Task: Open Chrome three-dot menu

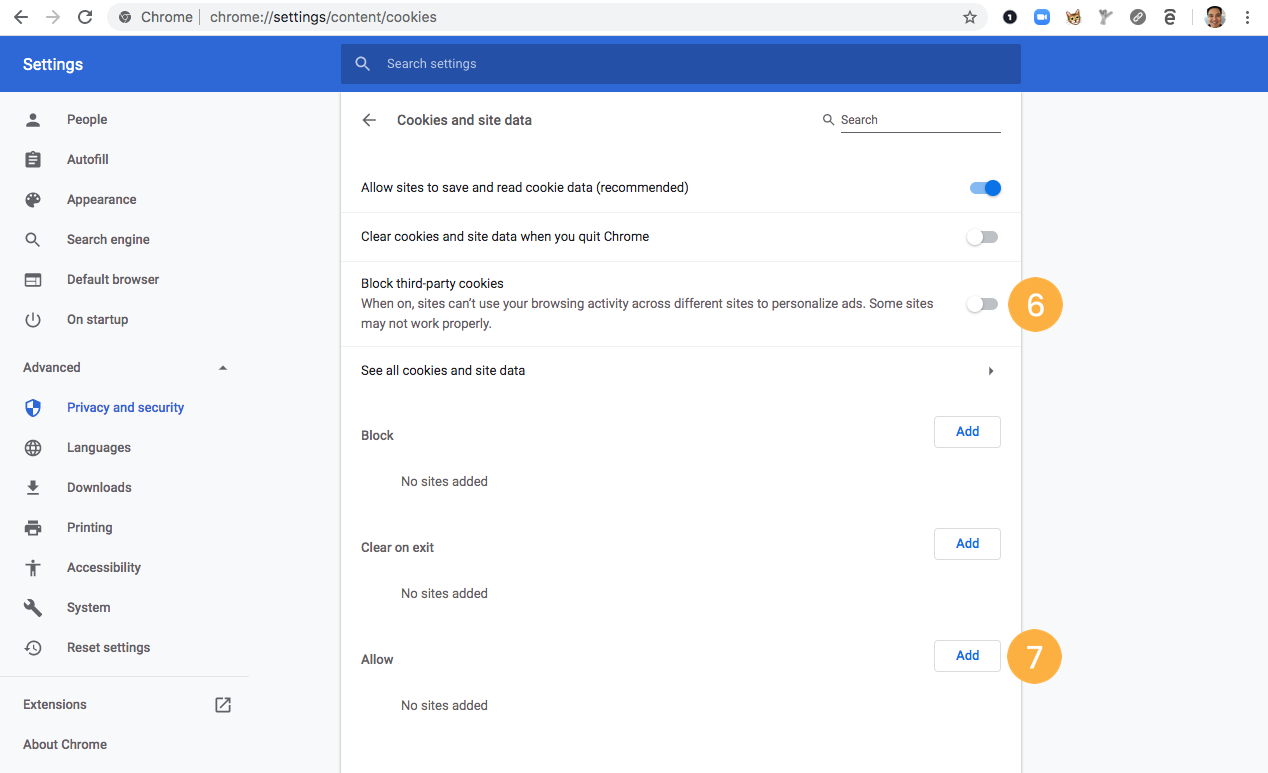Action: tap(1247, 17)
